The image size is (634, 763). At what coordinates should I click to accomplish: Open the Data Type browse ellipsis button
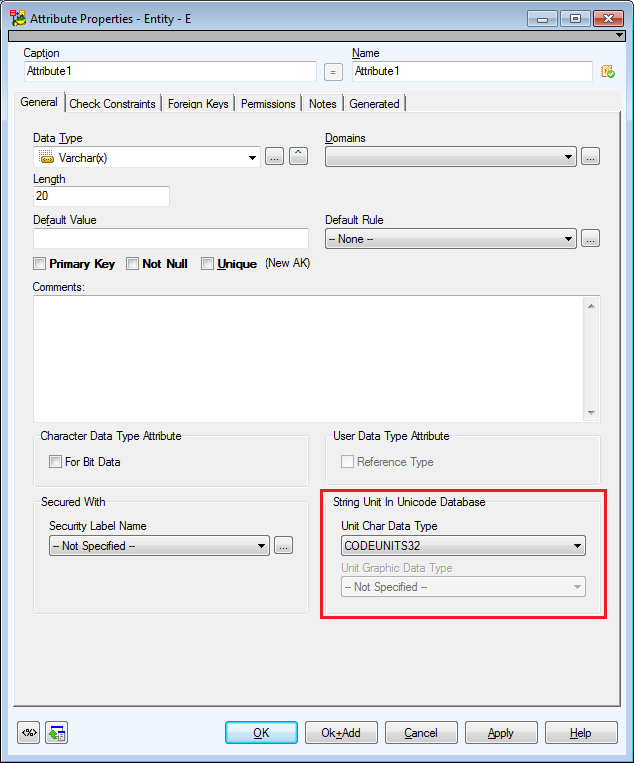point(274,157)
